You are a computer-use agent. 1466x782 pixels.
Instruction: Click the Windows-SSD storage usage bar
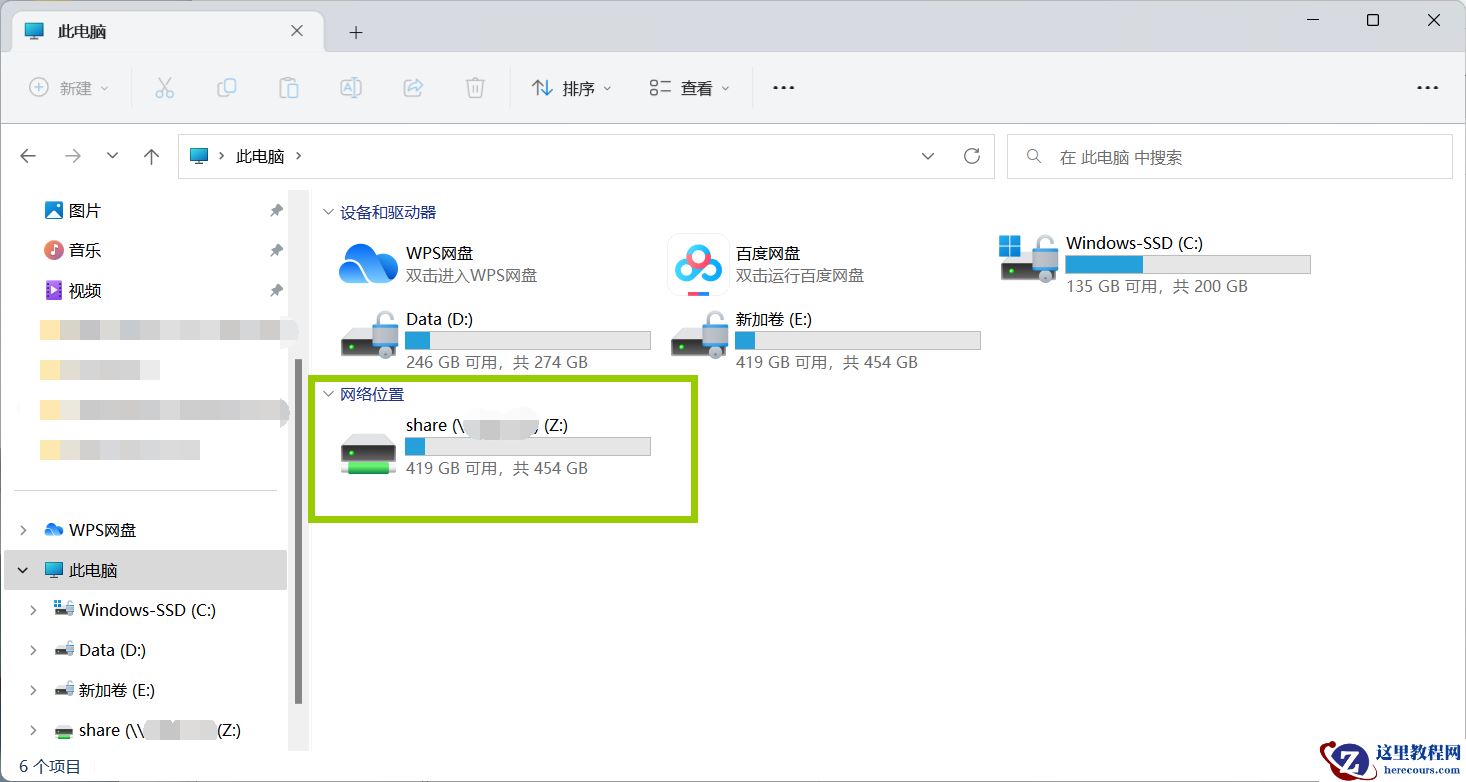tap(1188, 264)
